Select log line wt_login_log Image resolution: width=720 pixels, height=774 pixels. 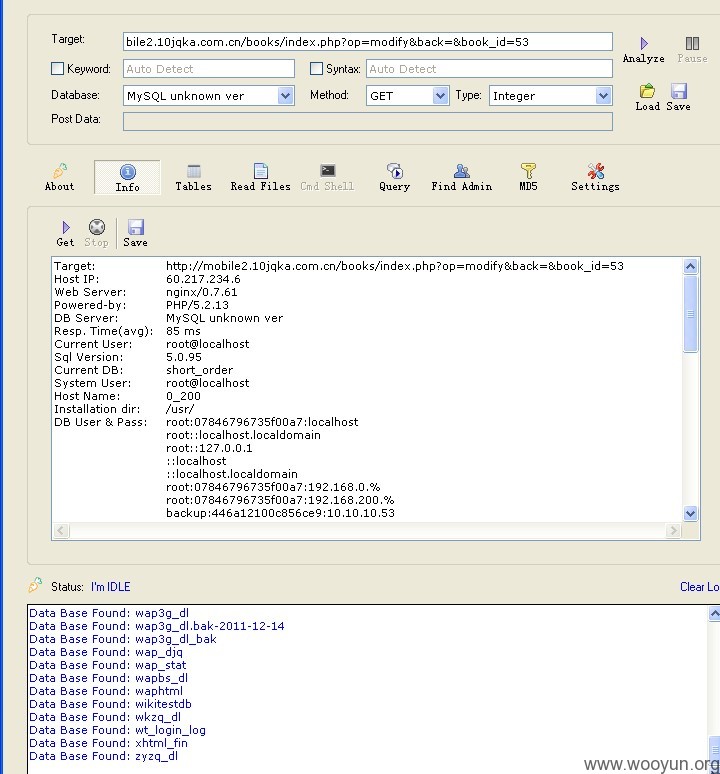coord(117,730)
